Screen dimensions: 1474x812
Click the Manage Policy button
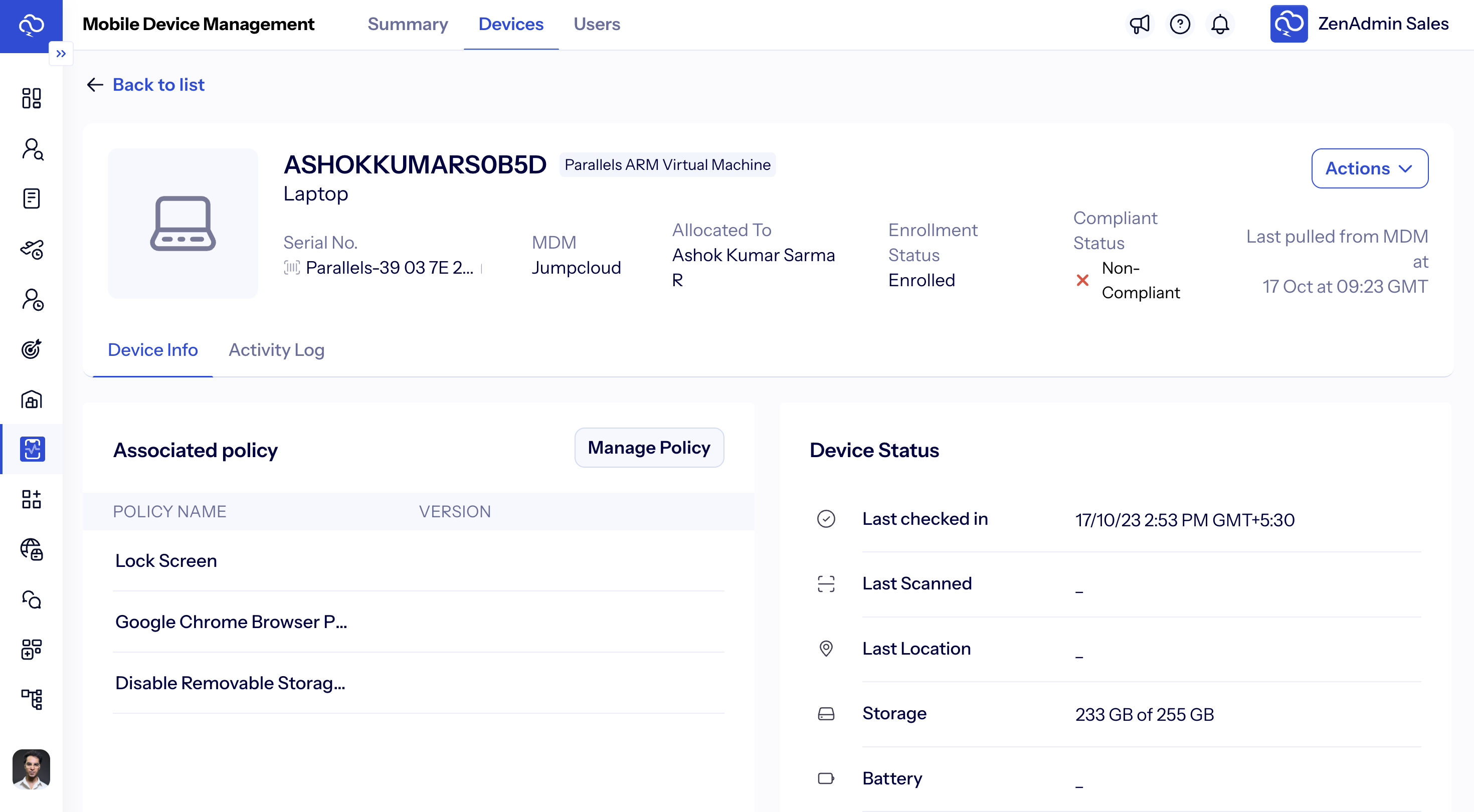click(649, 448)
